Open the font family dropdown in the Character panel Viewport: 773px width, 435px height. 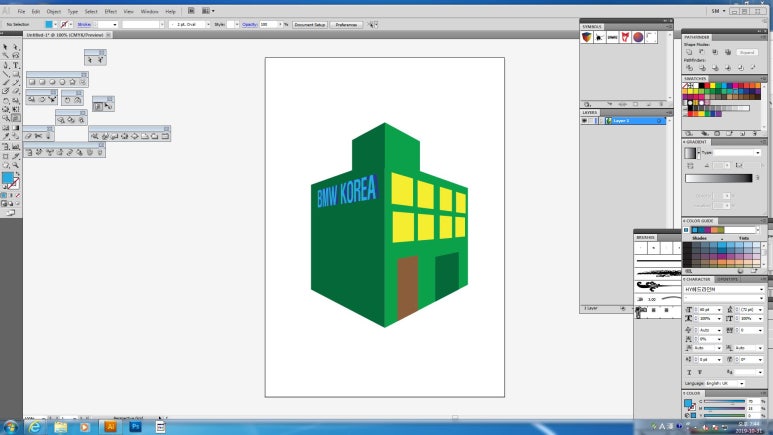point(762,290)
